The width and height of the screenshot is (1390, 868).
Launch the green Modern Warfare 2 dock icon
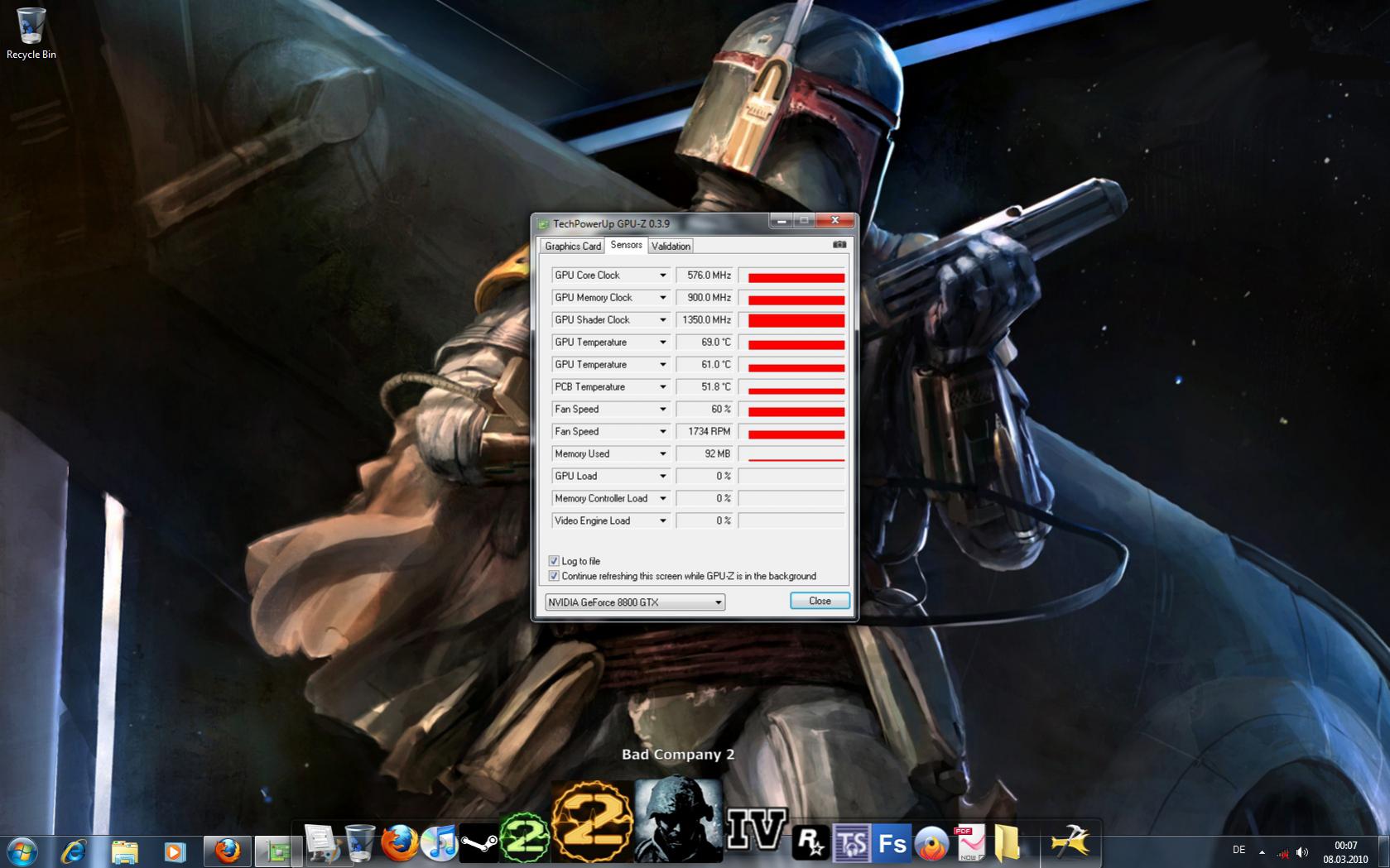525,837
